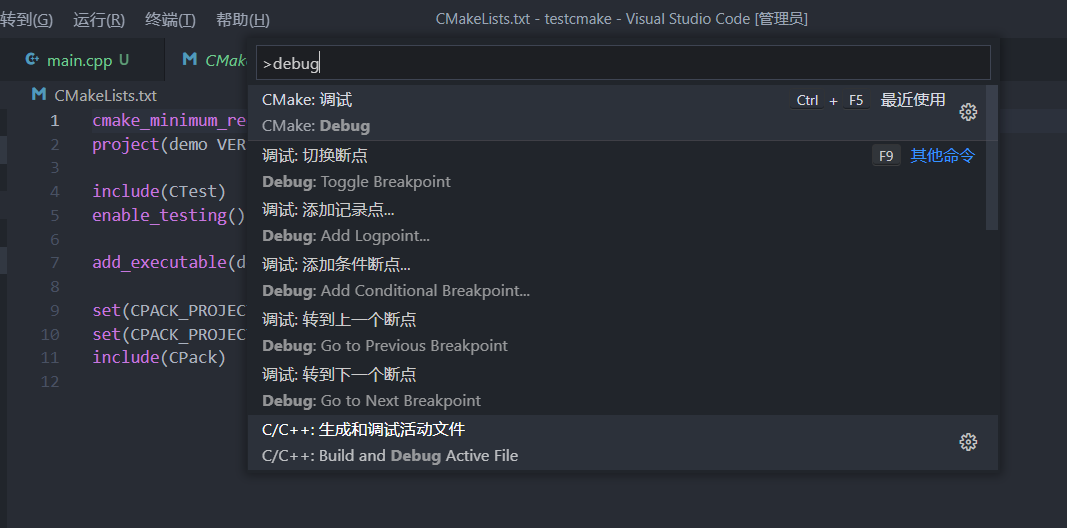Open the 帮助(H) menu
Image resolution: width=1067 pixels, height=528 pixels.
(242, 20)
